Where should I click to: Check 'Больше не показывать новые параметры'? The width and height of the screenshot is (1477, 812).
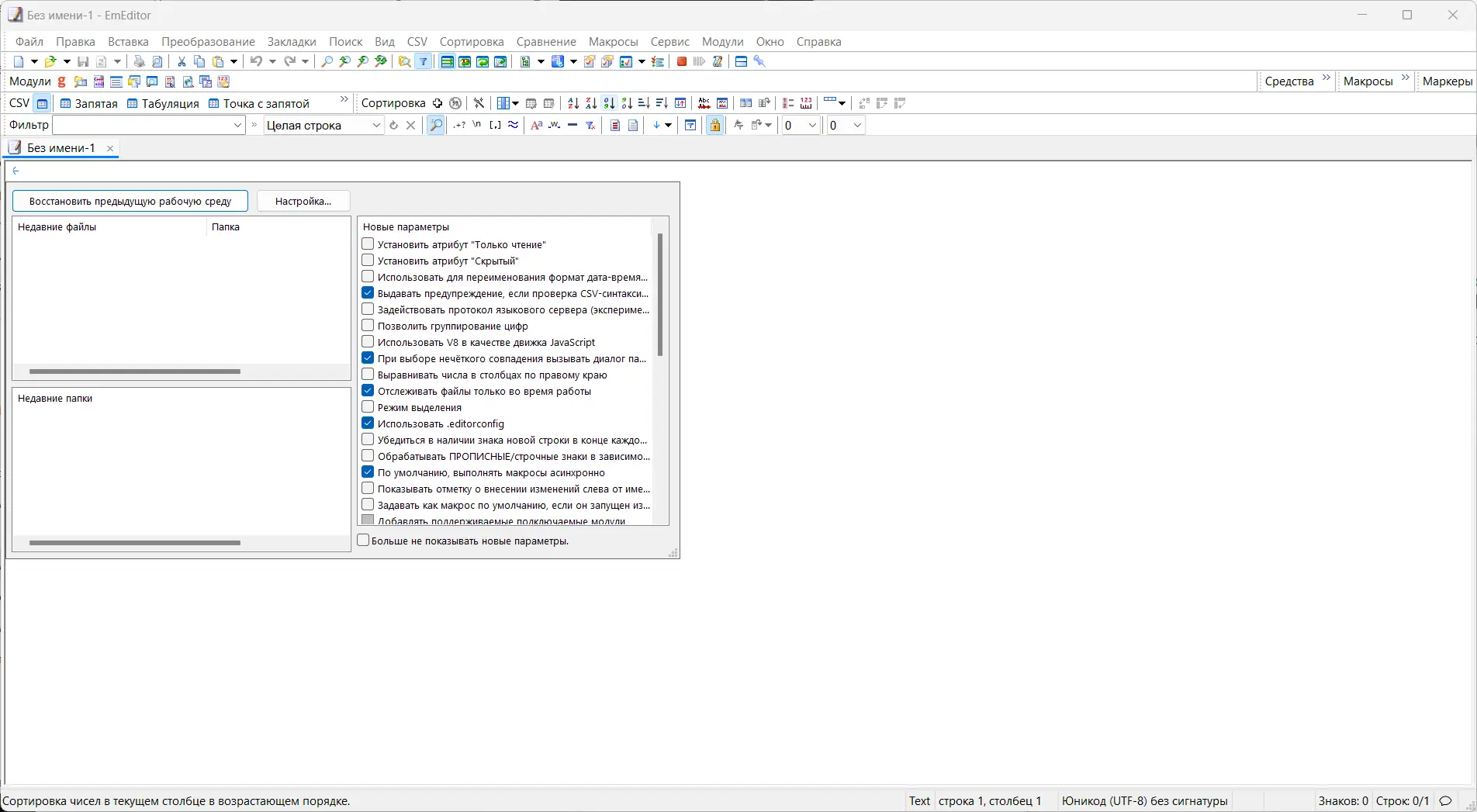coord(363,541)
